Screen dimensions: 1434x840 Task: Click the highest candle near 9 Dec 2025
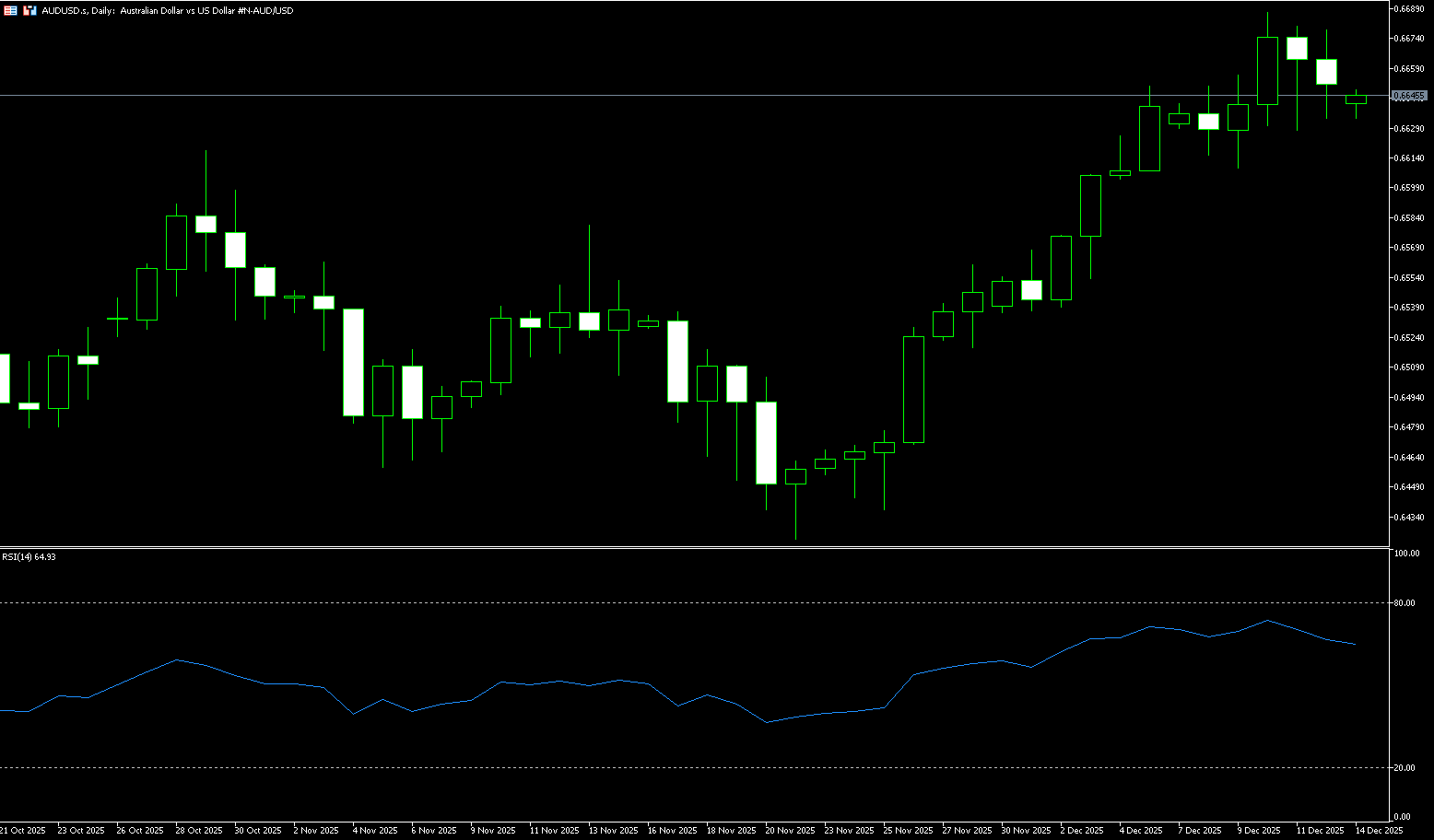coord(1267,71)
